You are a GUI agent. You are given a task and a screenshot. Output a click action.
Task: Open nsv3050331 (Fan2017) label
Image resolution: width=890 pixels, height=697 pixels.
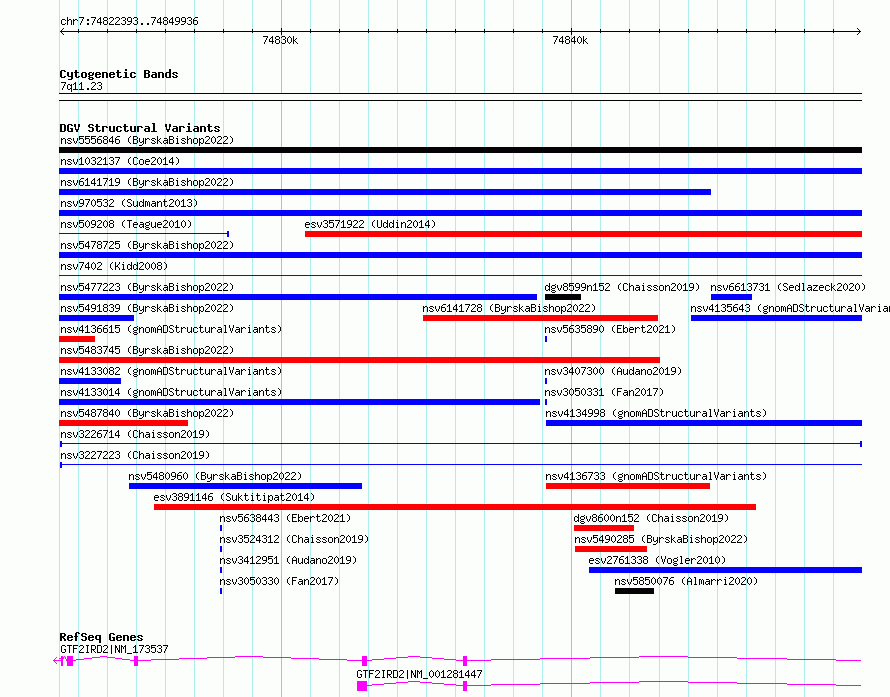pos(604,392)
